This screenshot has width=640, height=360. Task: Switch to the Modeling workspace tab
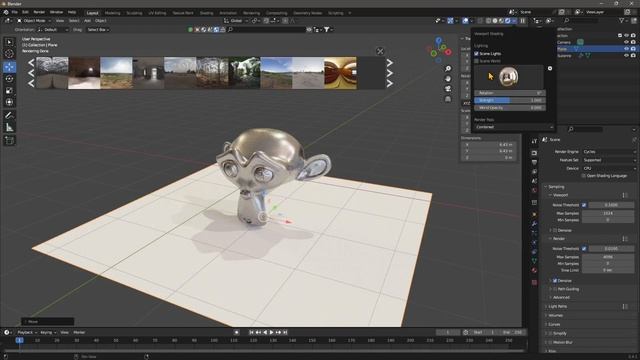[113, 13]
